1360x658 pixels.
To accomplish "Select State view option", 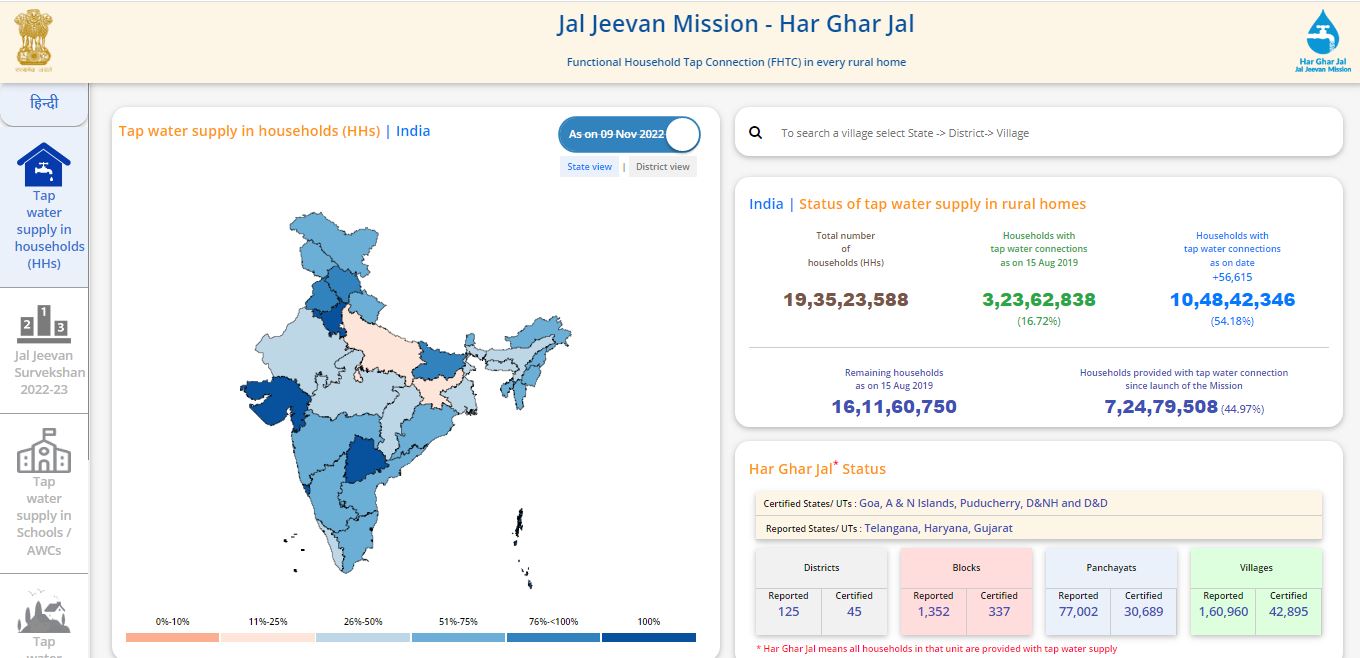I will click(589, 167).
